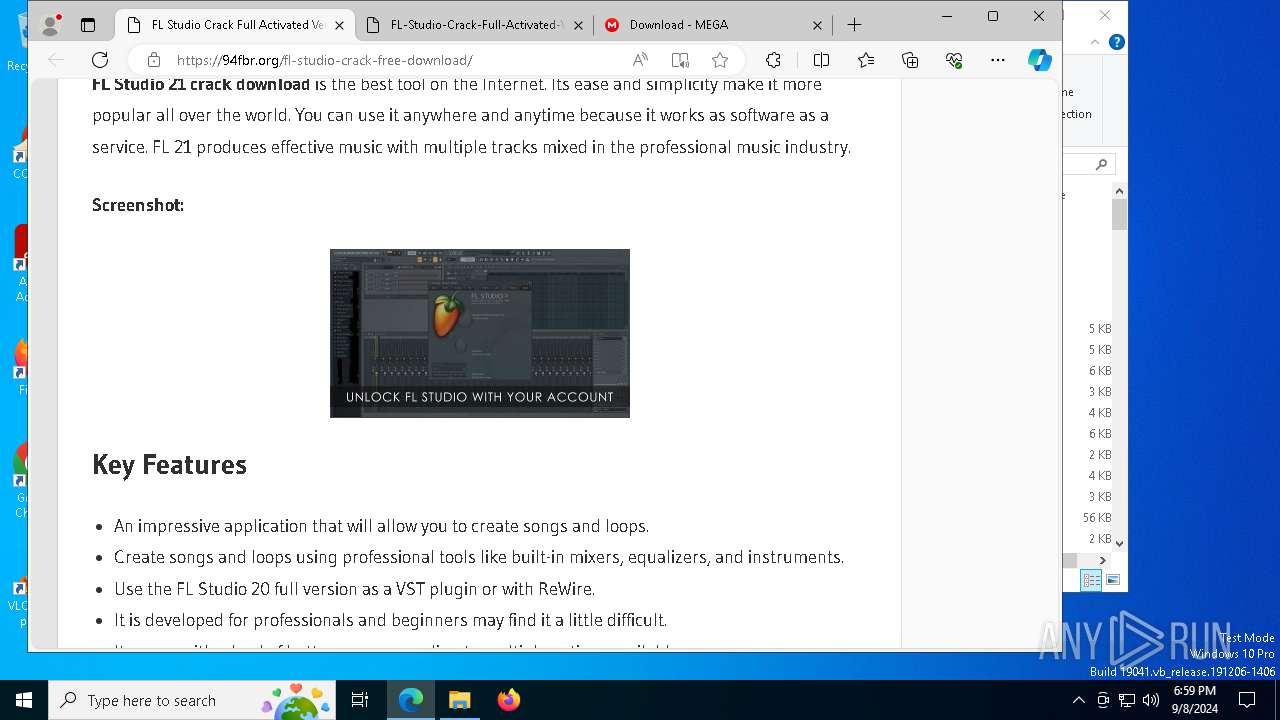Viewport: 1280px width, 720px height.
Task: Close the FL-Studio-Crack-Full-Activated second tab
Action: coord(578,25)
